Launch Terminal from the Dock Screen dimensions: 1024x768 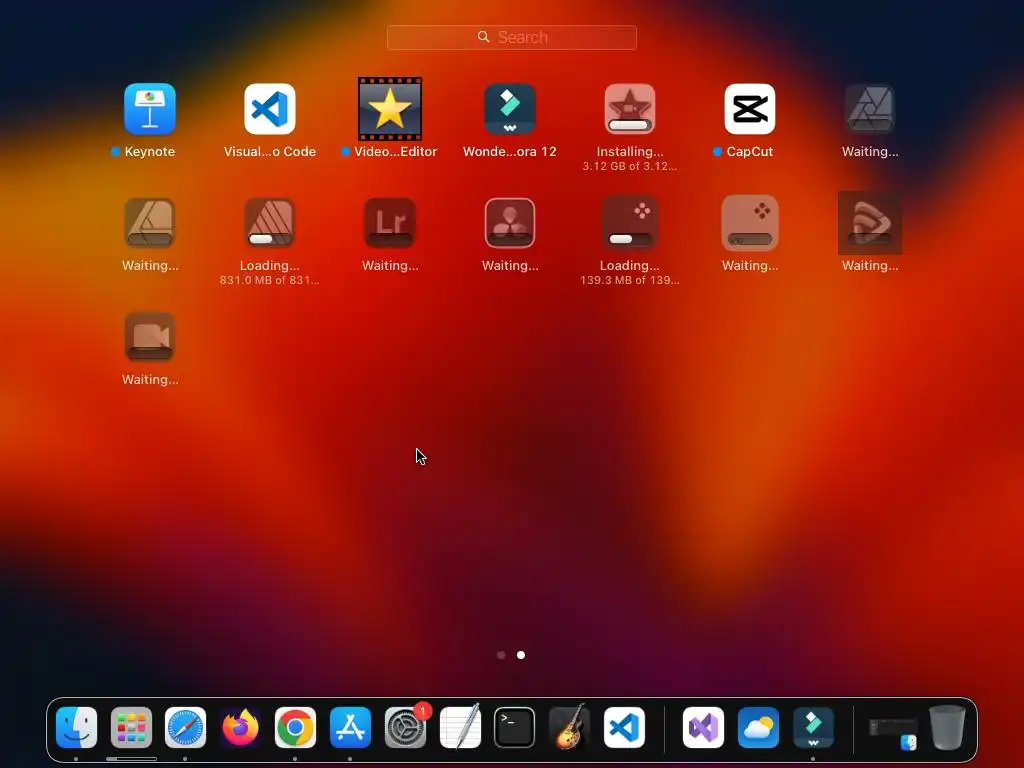point(515,728)
